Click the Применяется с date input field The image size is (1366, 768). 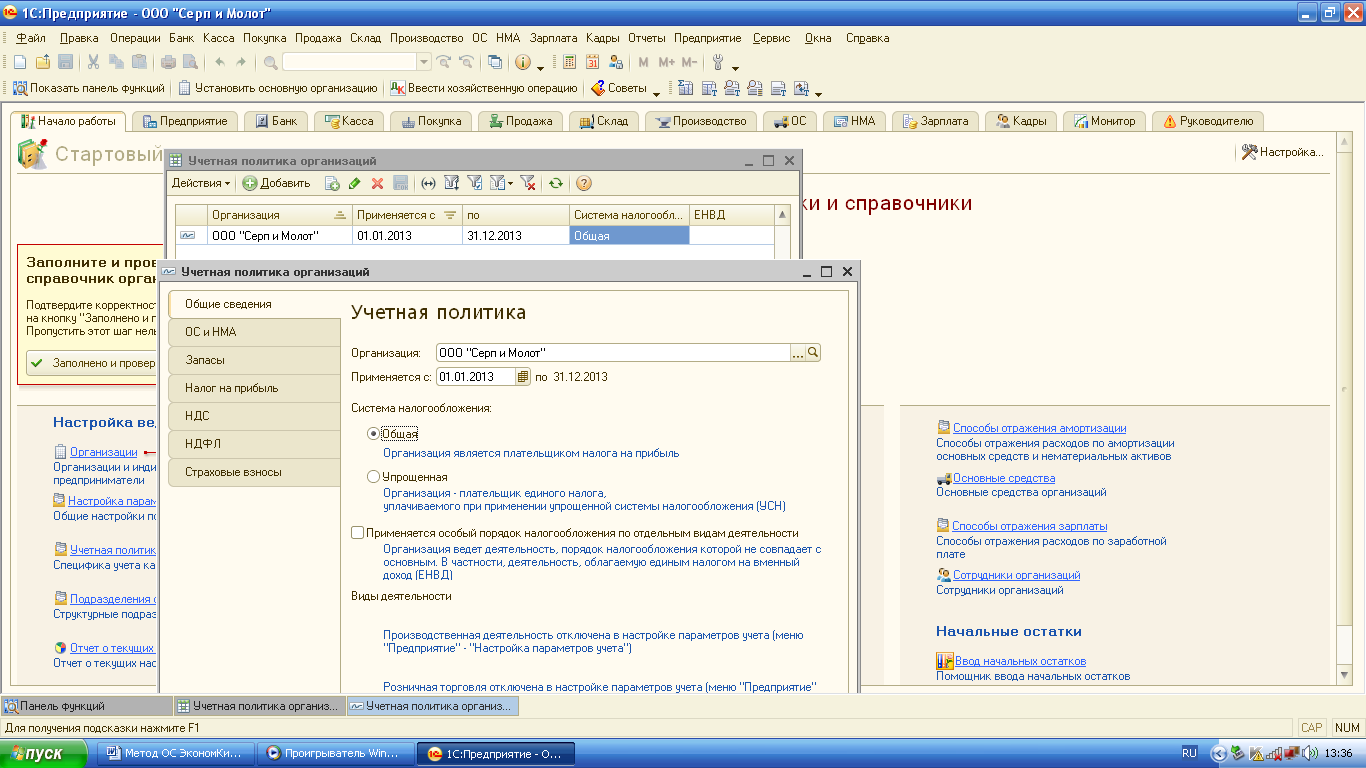click(476, 377)
